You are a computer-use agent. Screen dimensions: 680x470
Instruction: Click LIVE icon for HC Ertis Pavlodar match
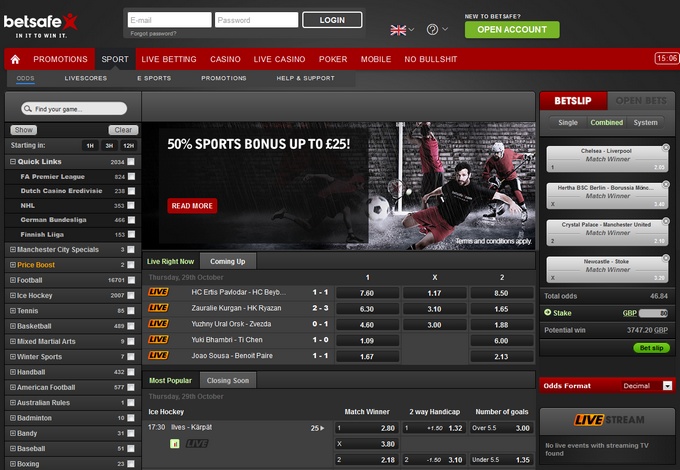158,292
